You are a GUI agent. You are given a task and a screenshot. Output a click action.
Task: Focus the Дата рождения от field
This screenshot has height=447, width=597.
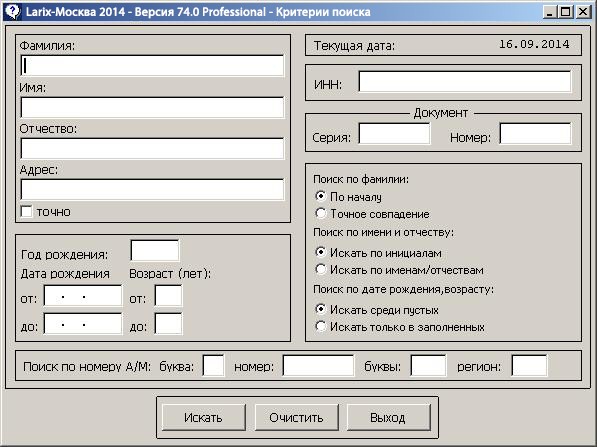click(x=83, y=296)
